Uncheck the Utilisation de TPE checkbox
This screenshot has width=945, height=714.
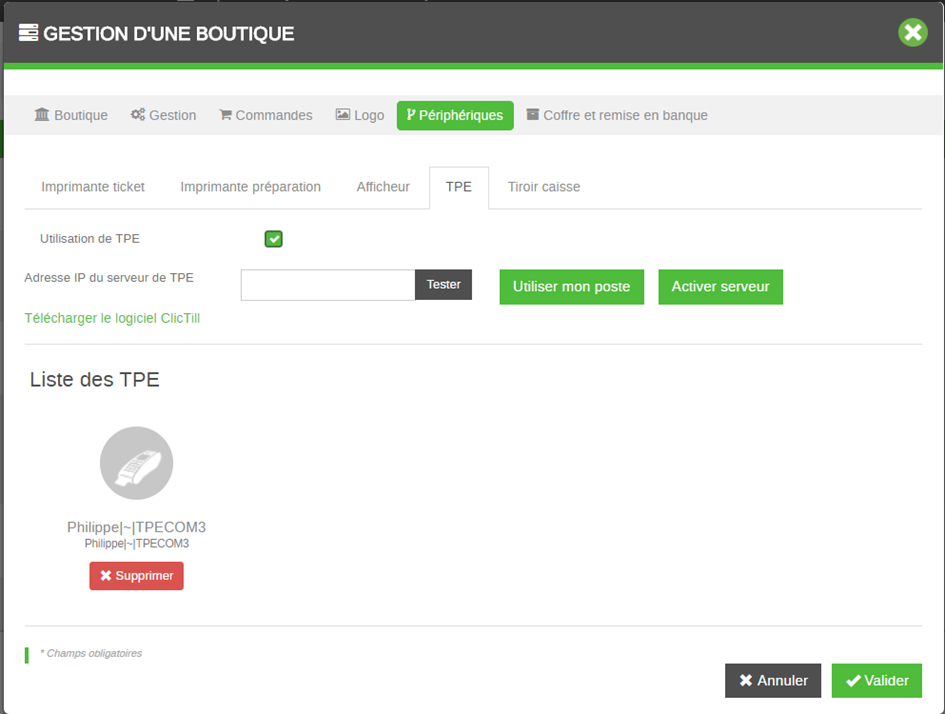[274, 239]
